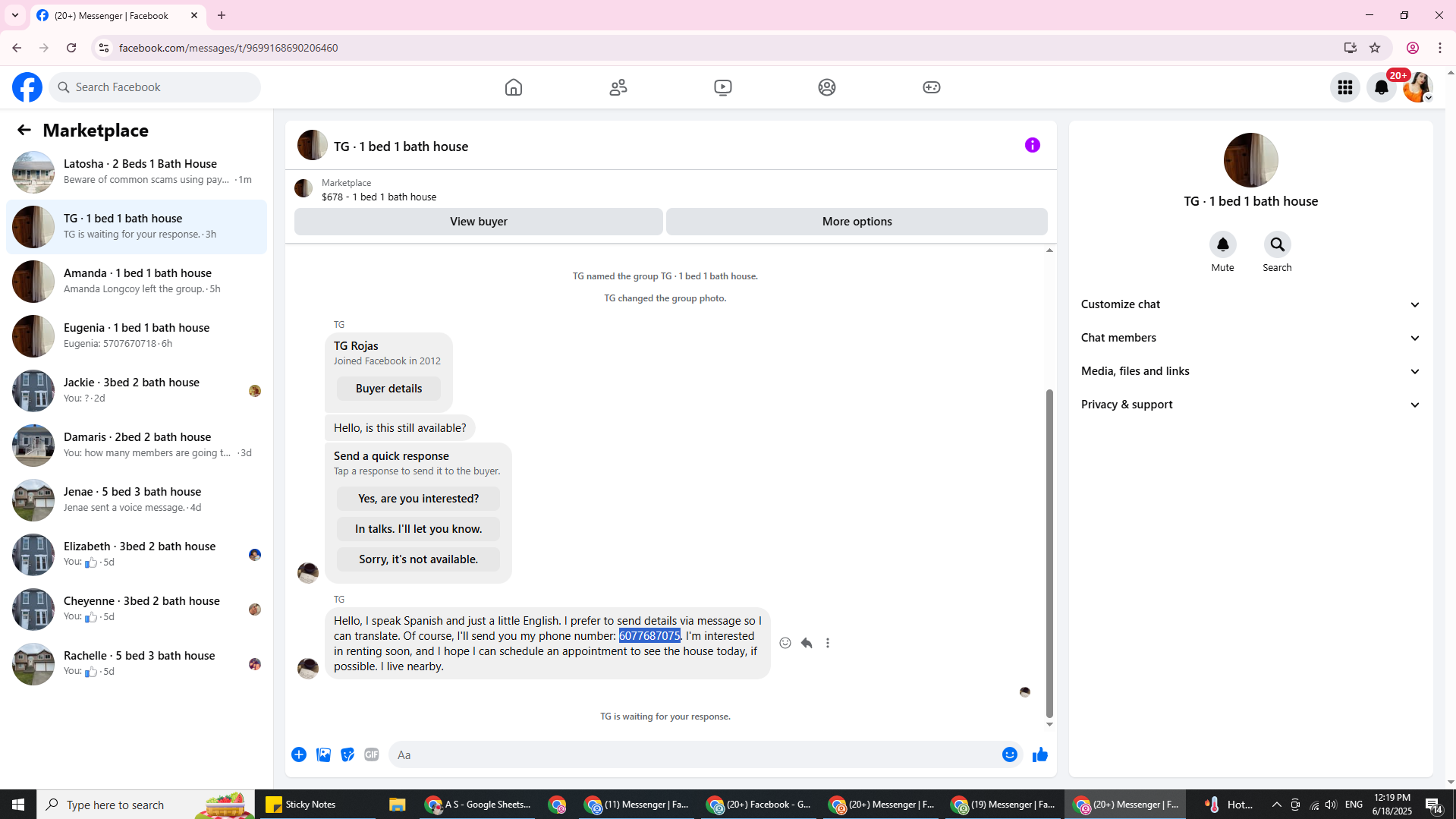Bookmark this page with the star

1375,48
